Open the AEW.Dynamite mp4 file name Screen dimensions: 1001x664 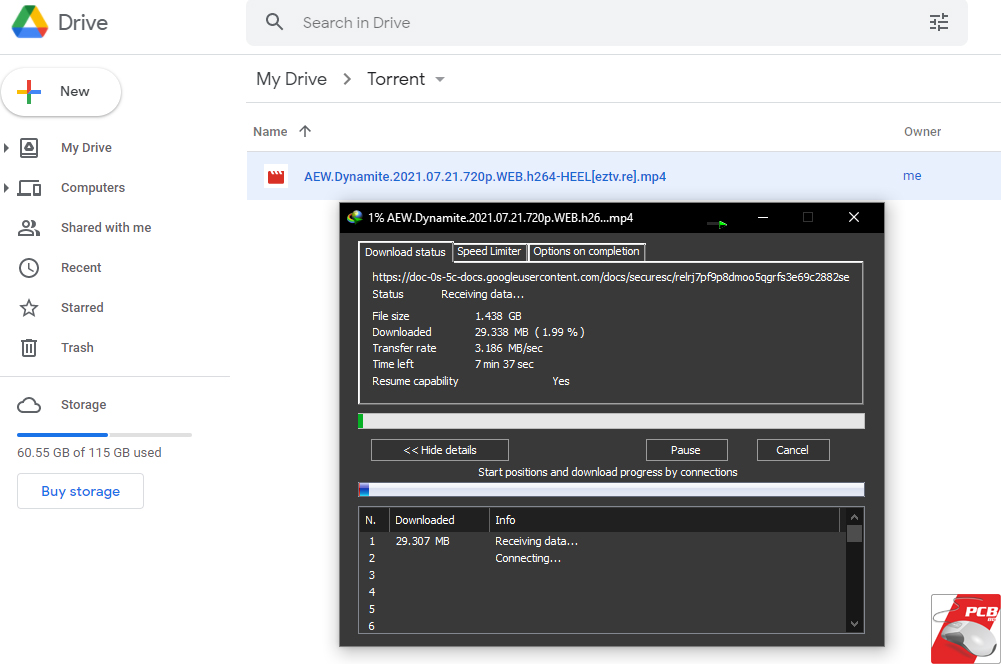coord(485,177)
